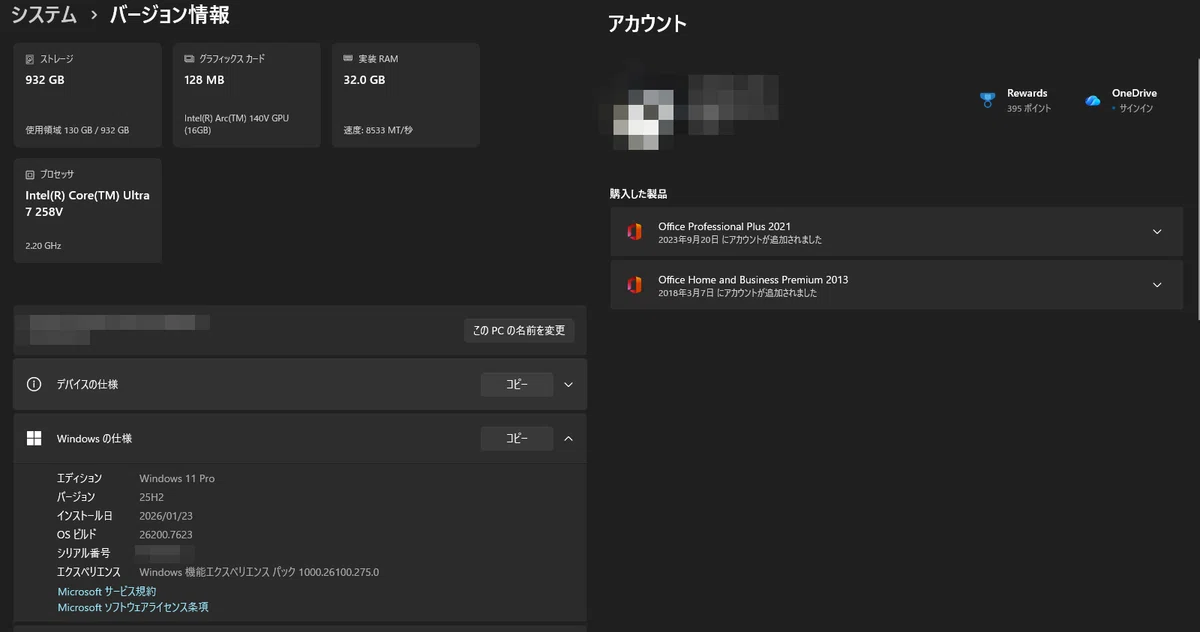The image size is (1200, 632).
Task: Click the Windows logo beside Windows の仕様
Action: point(34,438)
